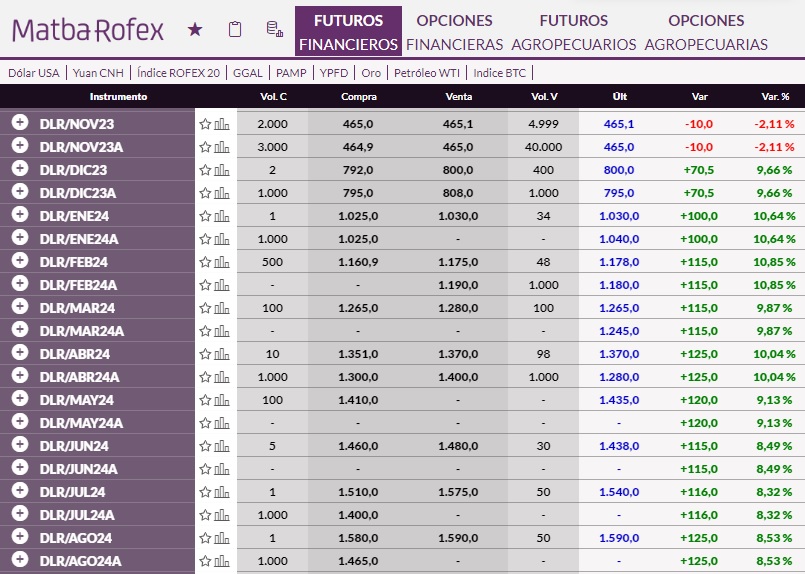Open chart icon for DLR/MAR24
Image resolution: width=805 pixels, height=574 pixels.
[x=222, y=308]
